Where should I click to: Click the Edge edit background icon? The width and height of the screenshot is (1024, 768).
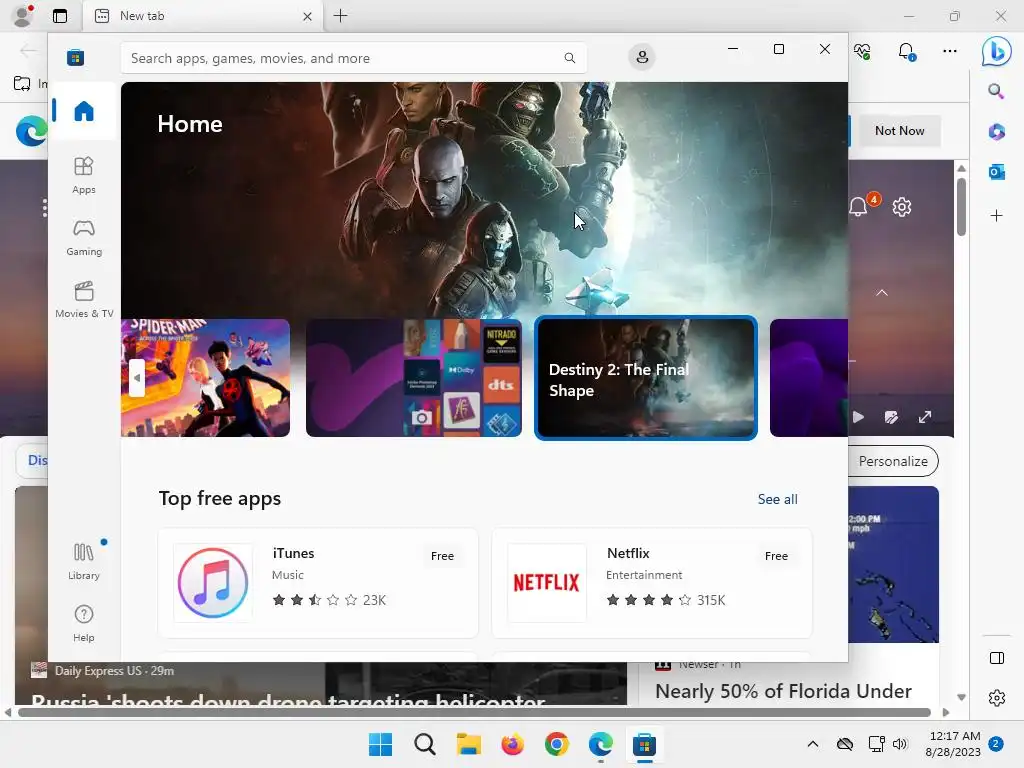click(x=891, y=417)
